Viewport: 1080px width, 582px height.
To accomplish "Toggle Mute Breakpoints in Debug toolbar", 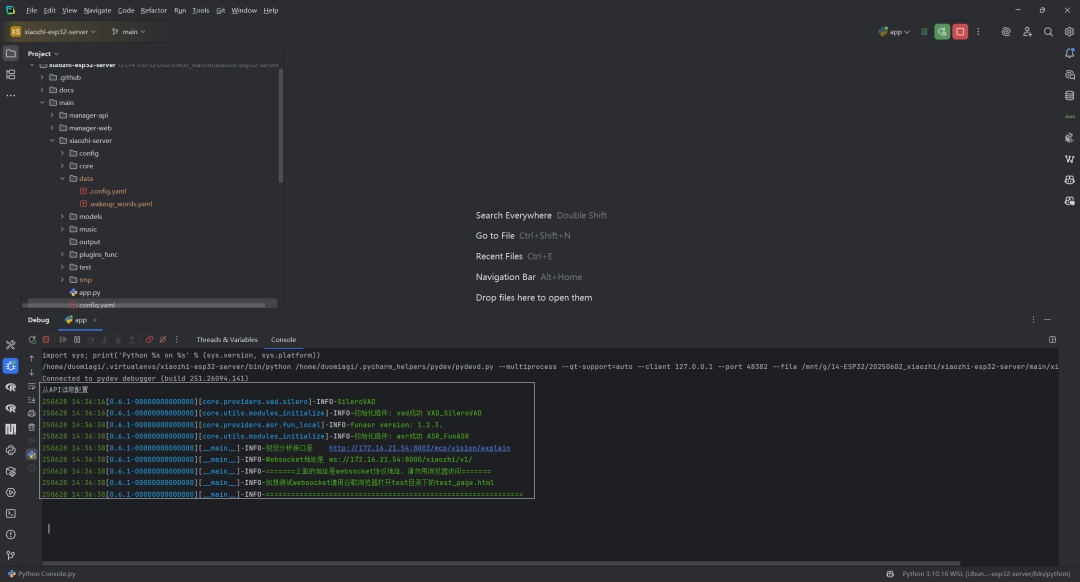I will pyautogui.click(x=163, y=340).
